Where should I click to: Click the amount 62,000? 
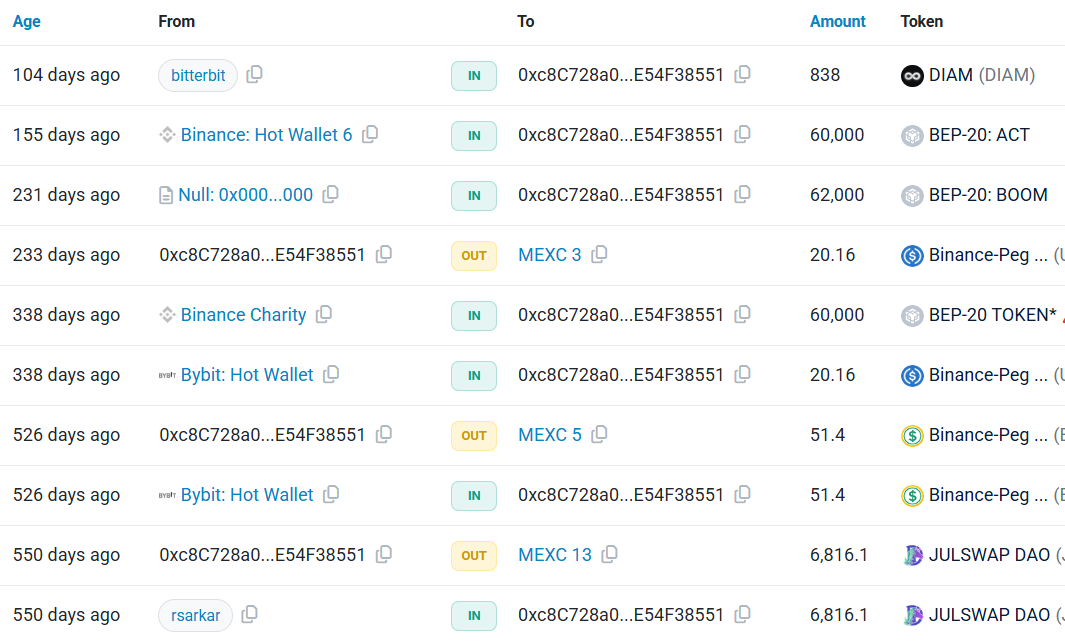pos(837,195)
